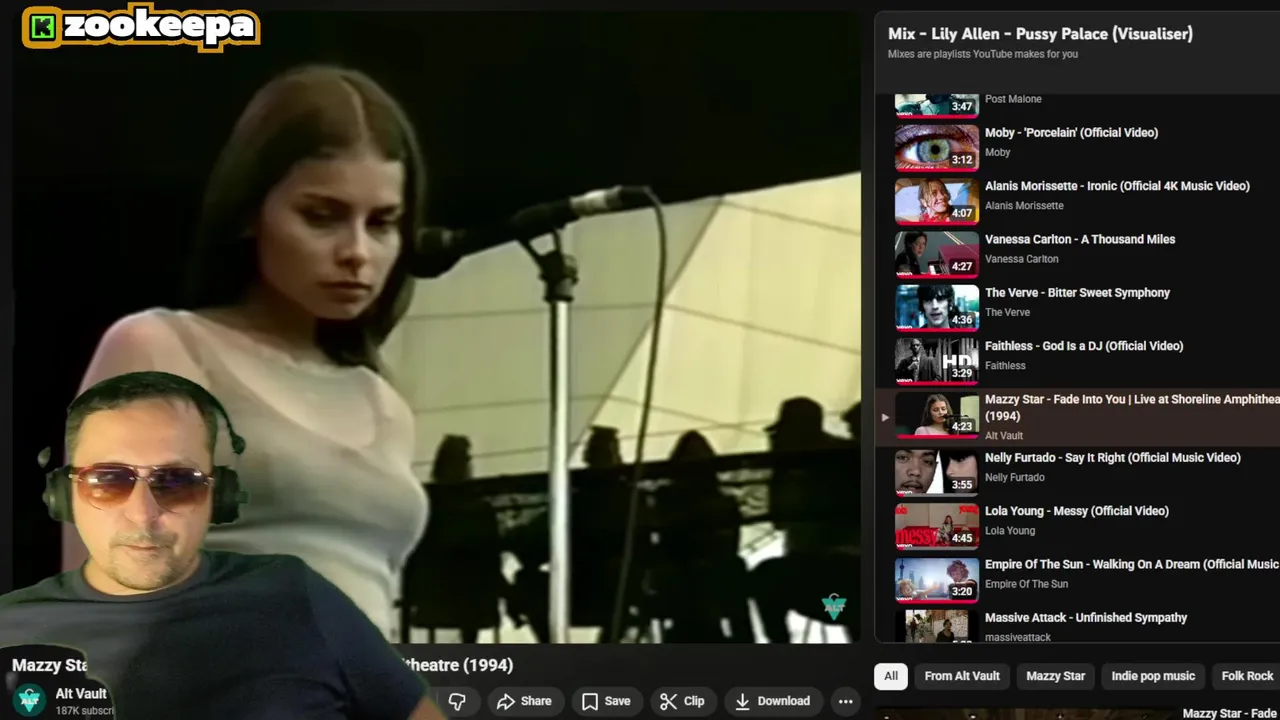Click the main video player area
Image resolution: width=1280 pixels, height=720 pixels.
click(436, 325)
